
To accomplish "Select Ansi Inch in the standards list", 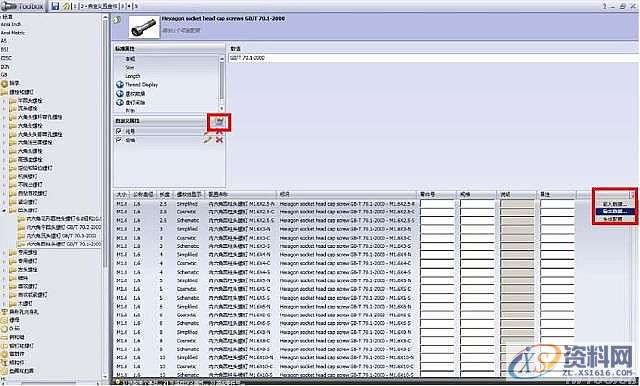I will click(x=11, y=24).
